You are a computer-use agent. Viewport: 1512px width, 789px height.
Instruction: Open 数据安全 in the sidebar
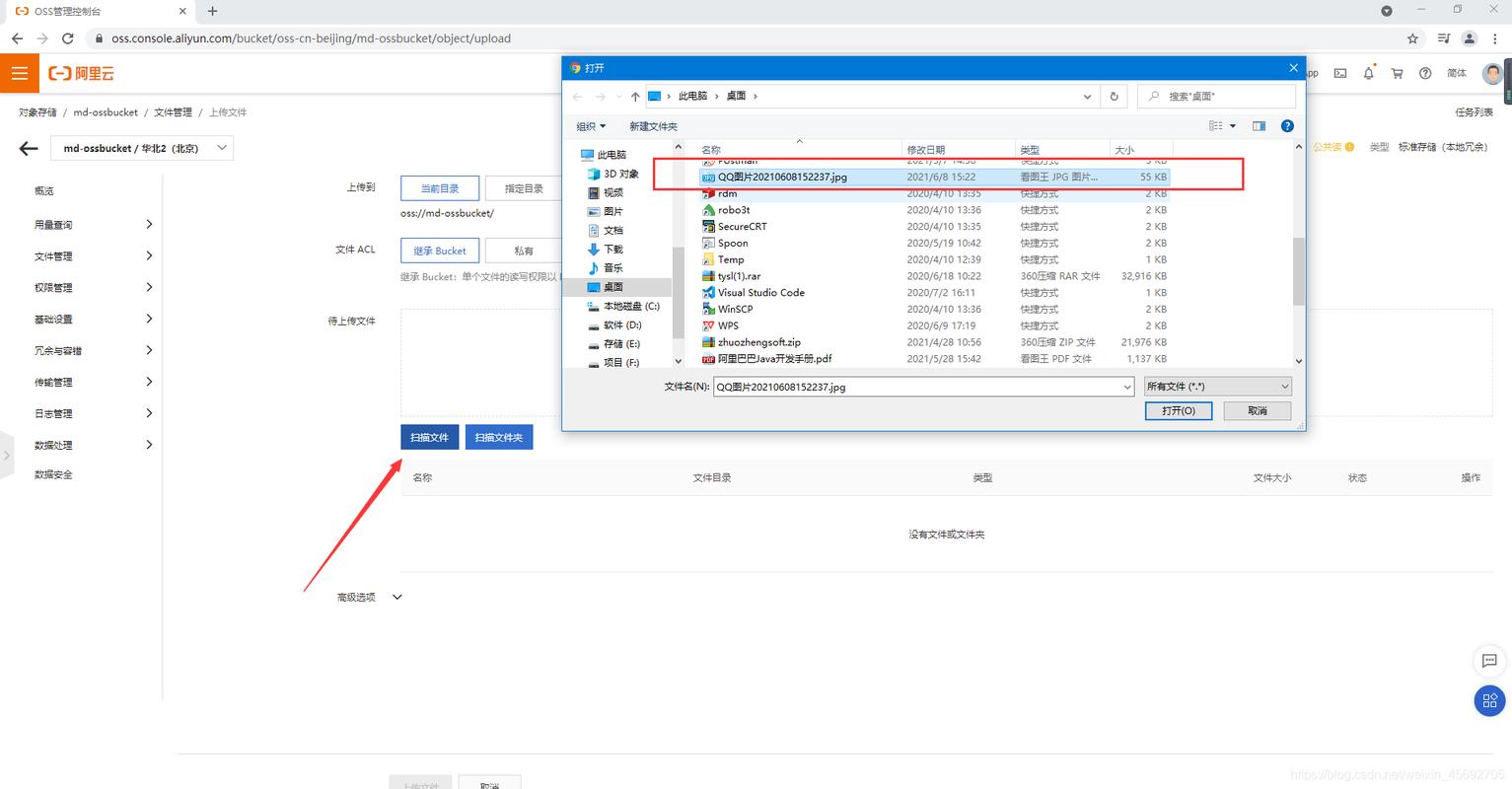53,474
